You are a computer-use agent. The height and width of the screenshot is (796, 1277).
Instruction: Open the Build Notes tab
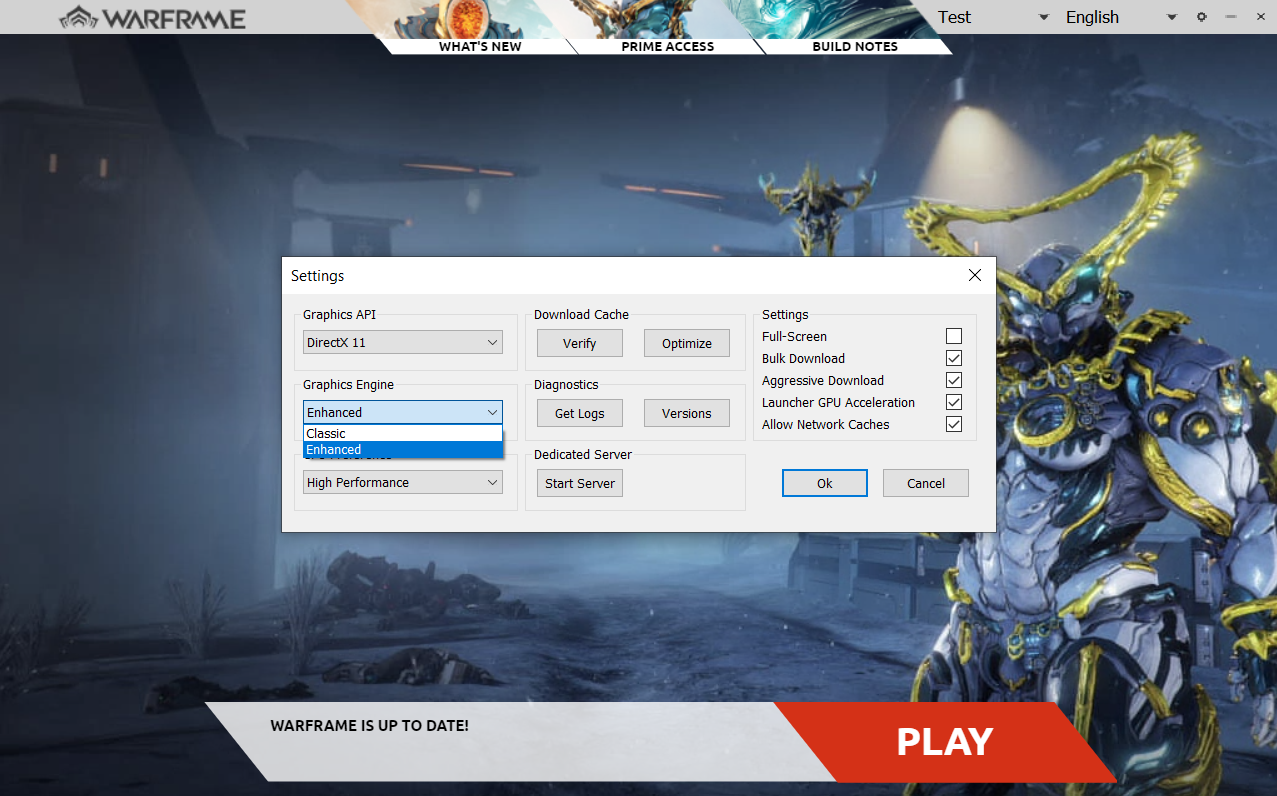click(855, 46)
